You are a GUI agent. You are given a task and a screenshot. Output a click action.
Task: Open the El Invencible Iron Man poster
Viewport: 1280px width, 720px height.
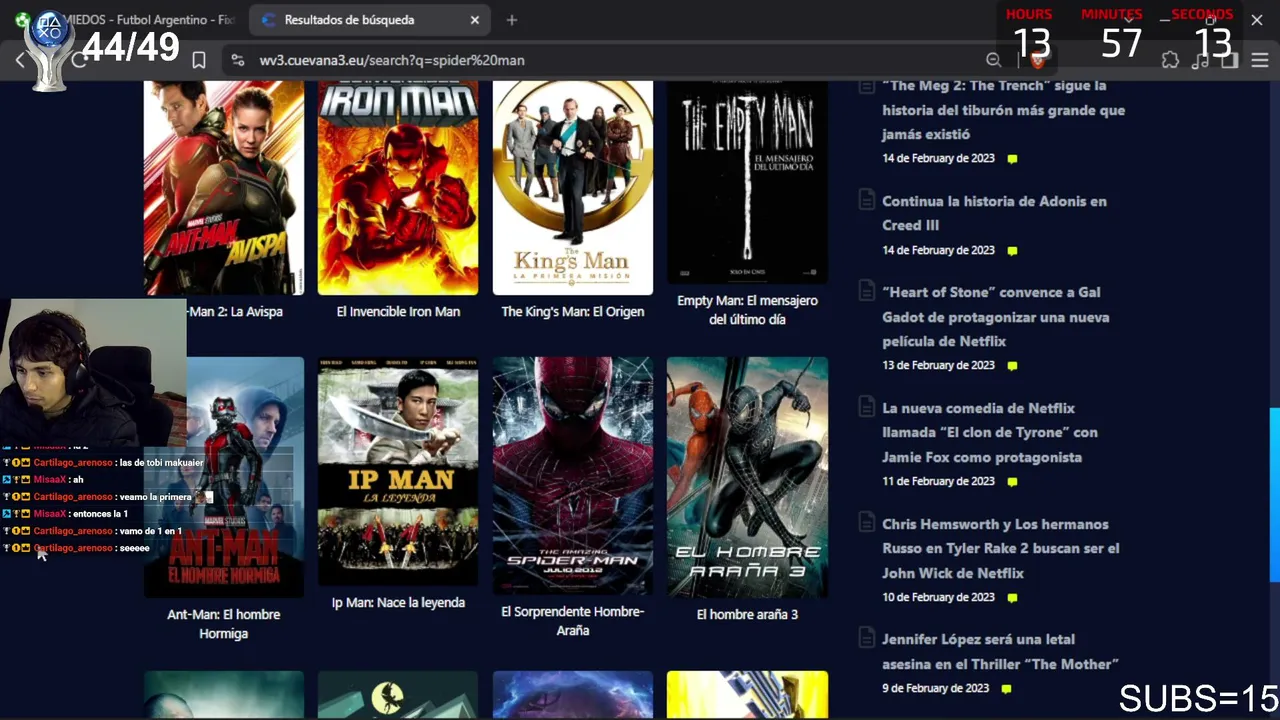click(398, 188)
